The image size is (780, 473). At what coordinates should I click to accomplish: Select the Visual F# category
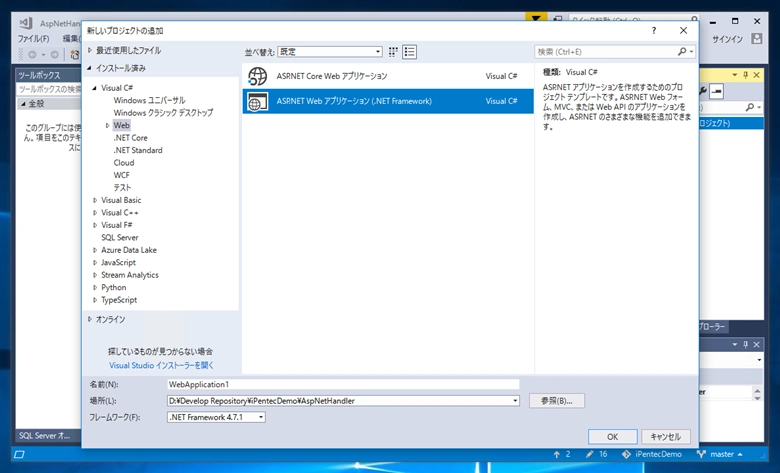pyautogui.click(x=117, y=225)
